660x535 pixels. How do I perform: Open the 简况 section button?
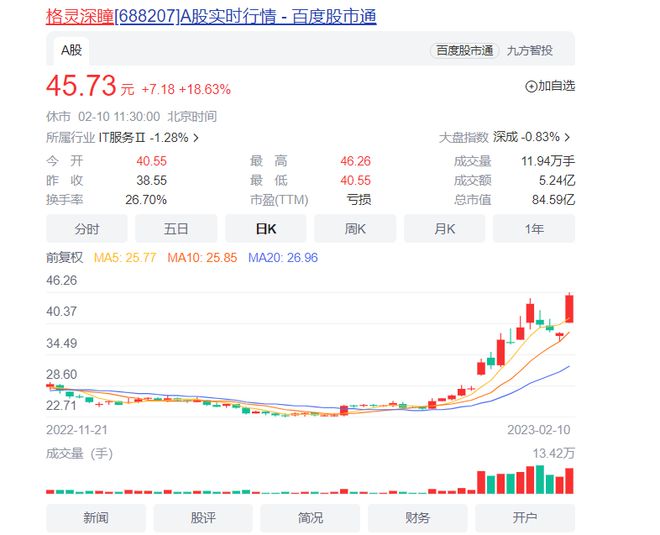[310, 518]
